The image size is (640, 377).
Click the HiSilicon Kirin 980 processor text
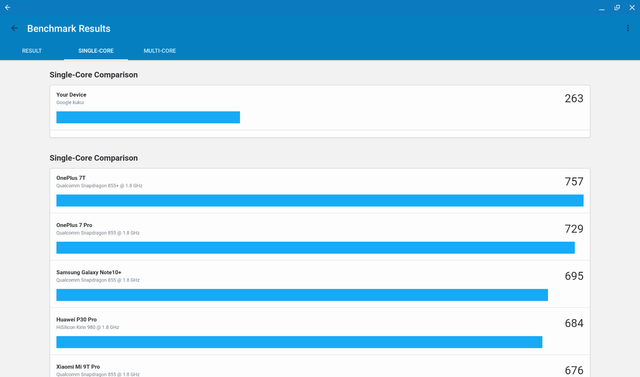coord(87,327)
